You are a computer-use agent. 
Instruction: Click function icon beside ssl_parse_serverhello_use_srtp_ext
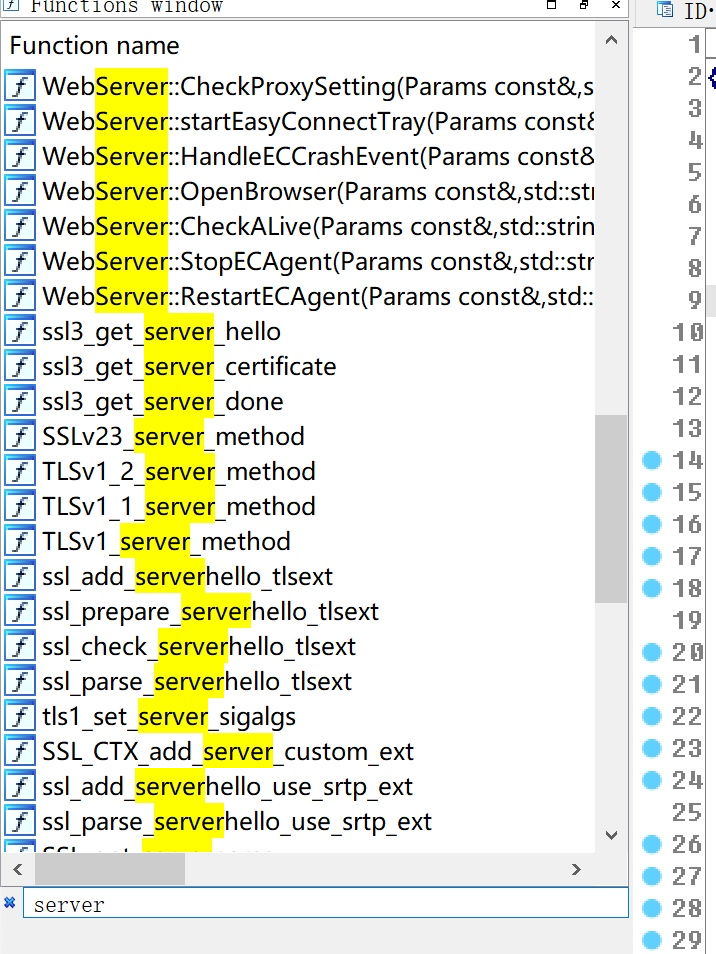[20, 821]
